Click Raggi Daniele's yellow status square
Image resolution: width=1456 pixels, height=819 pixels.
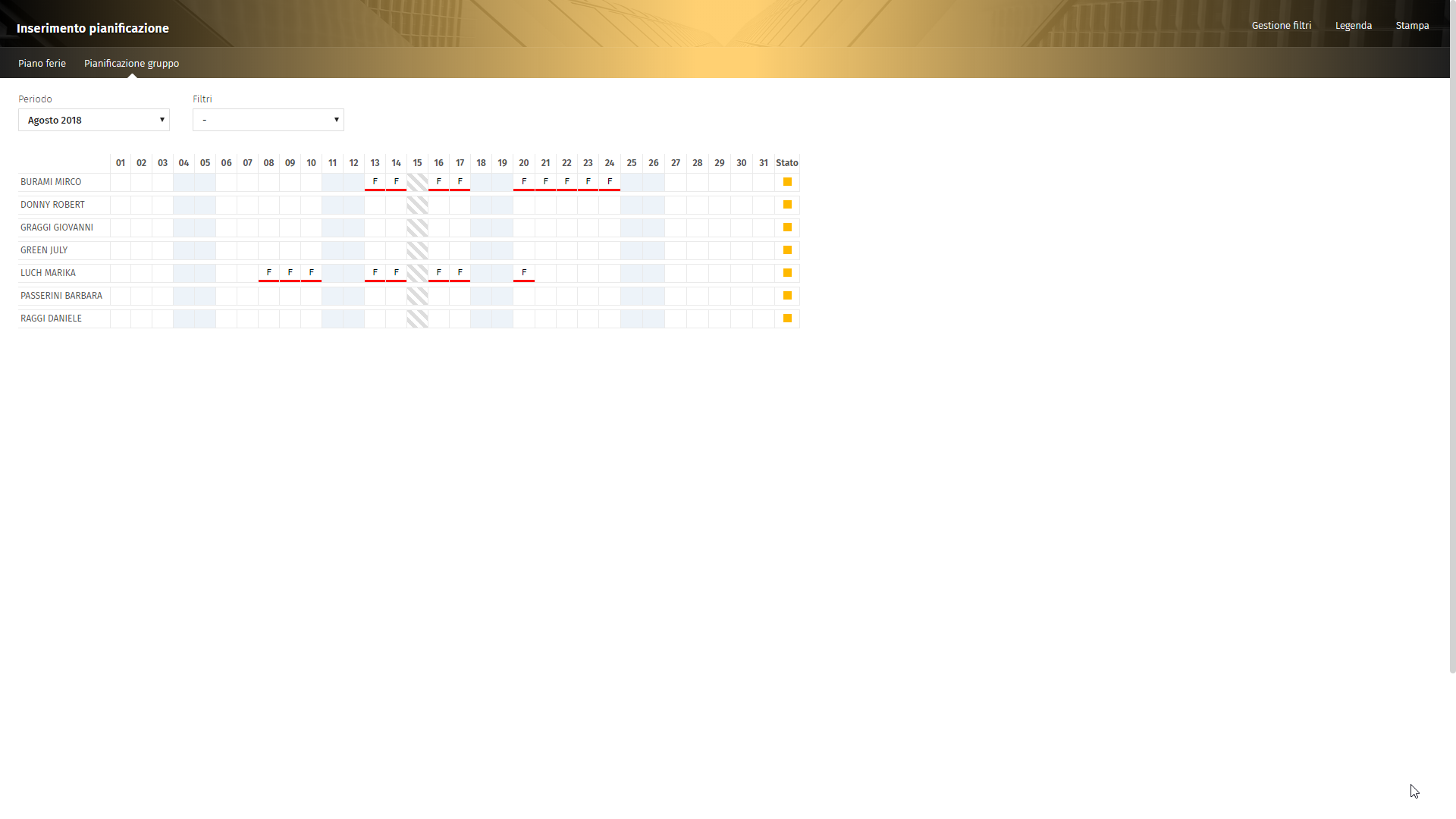pyautogui.click(x=787, y=318)
